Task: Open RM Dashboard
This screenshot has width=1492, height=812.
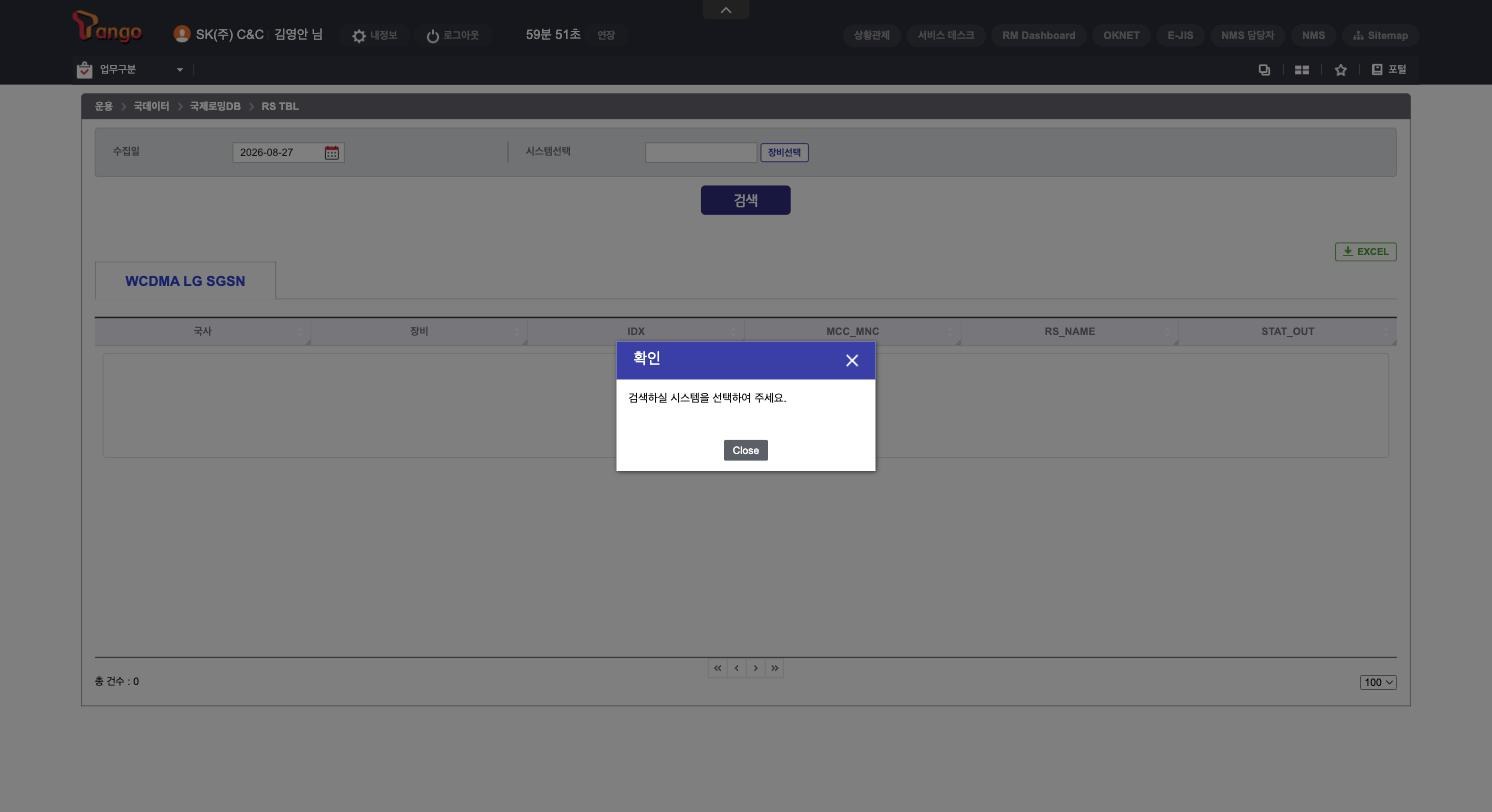Action: (x=1039, y=35)
